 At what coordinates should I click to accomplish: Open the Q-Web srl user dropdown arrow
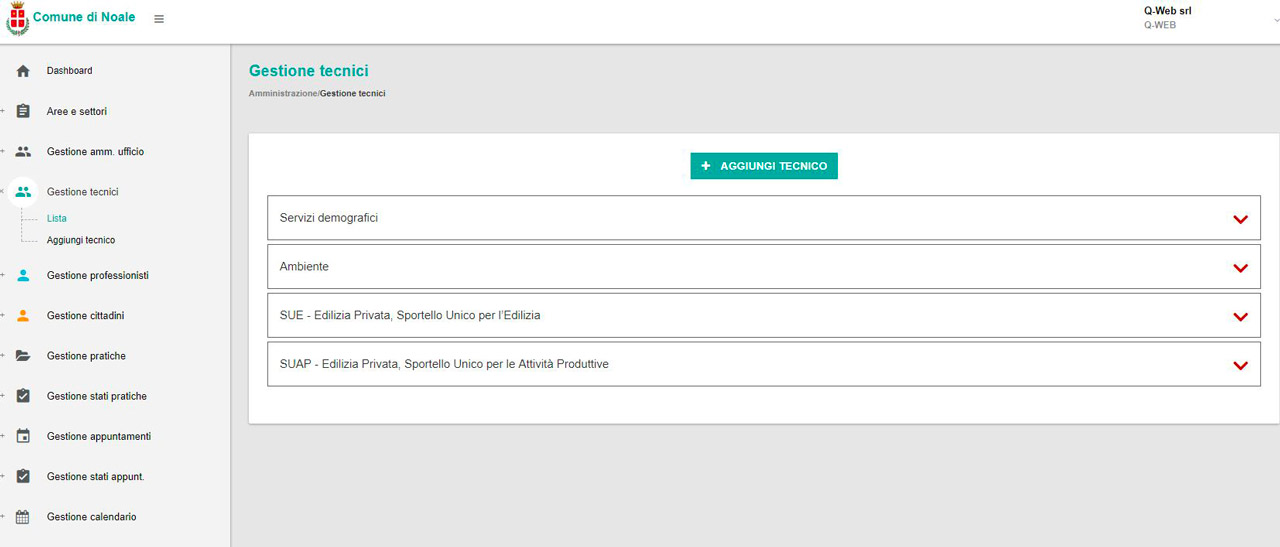pos(1277,19)
